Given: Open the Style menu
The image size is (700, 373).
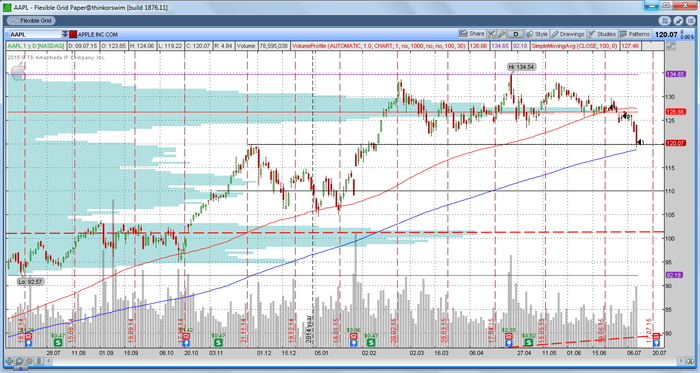Looking at the screenshot, I should coord(537,34).
